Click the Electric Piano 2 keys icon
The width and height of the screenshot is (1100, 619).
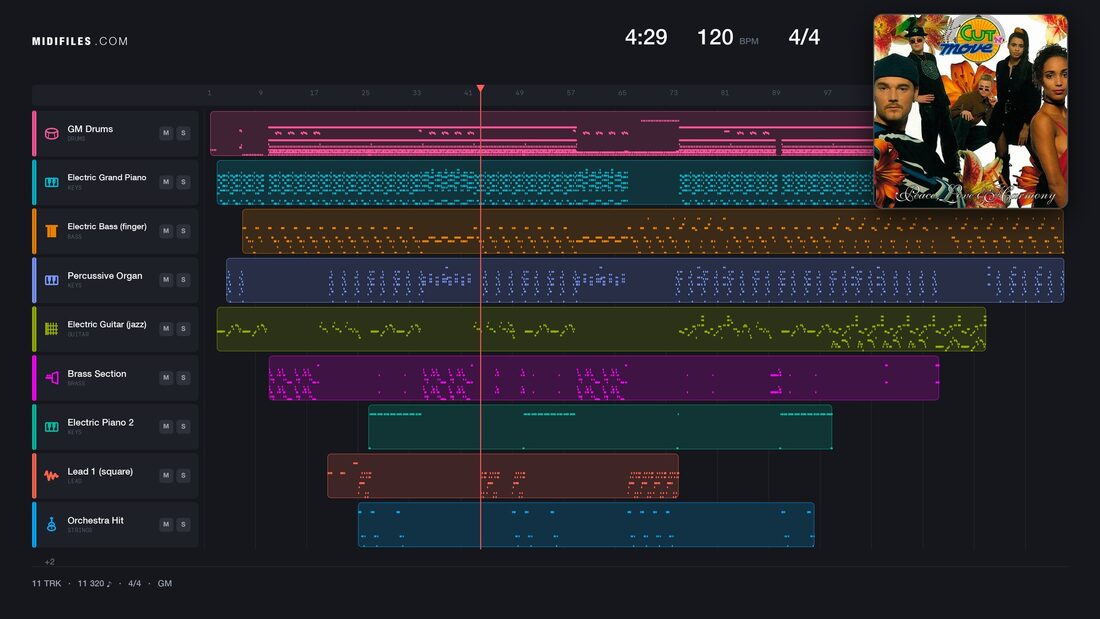click(x=51, y=427)
